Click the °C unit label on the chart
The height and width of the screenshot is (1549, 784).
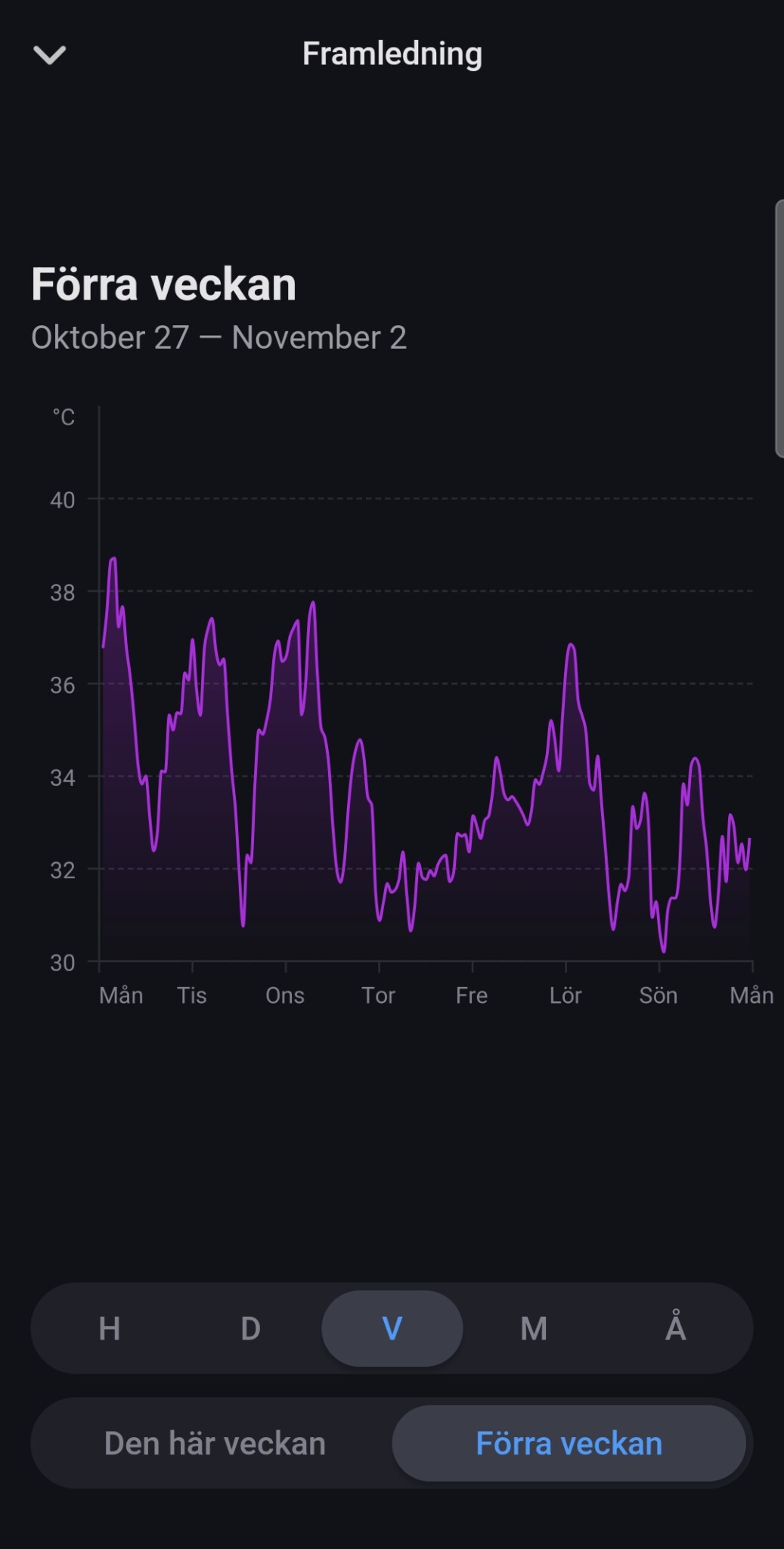(64, 418)
